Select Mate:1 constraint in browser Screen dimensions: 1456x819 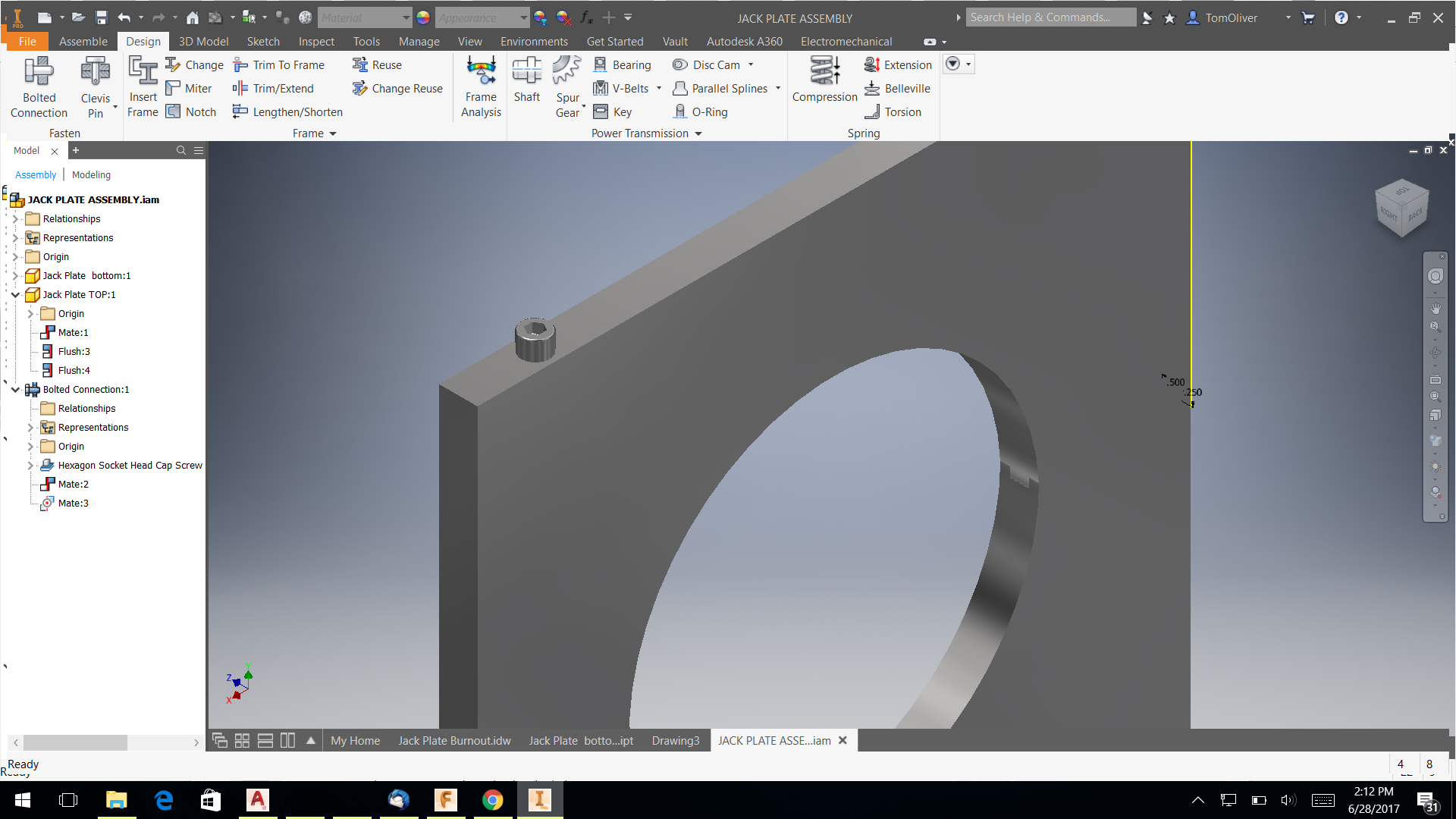tap(73, 333)
